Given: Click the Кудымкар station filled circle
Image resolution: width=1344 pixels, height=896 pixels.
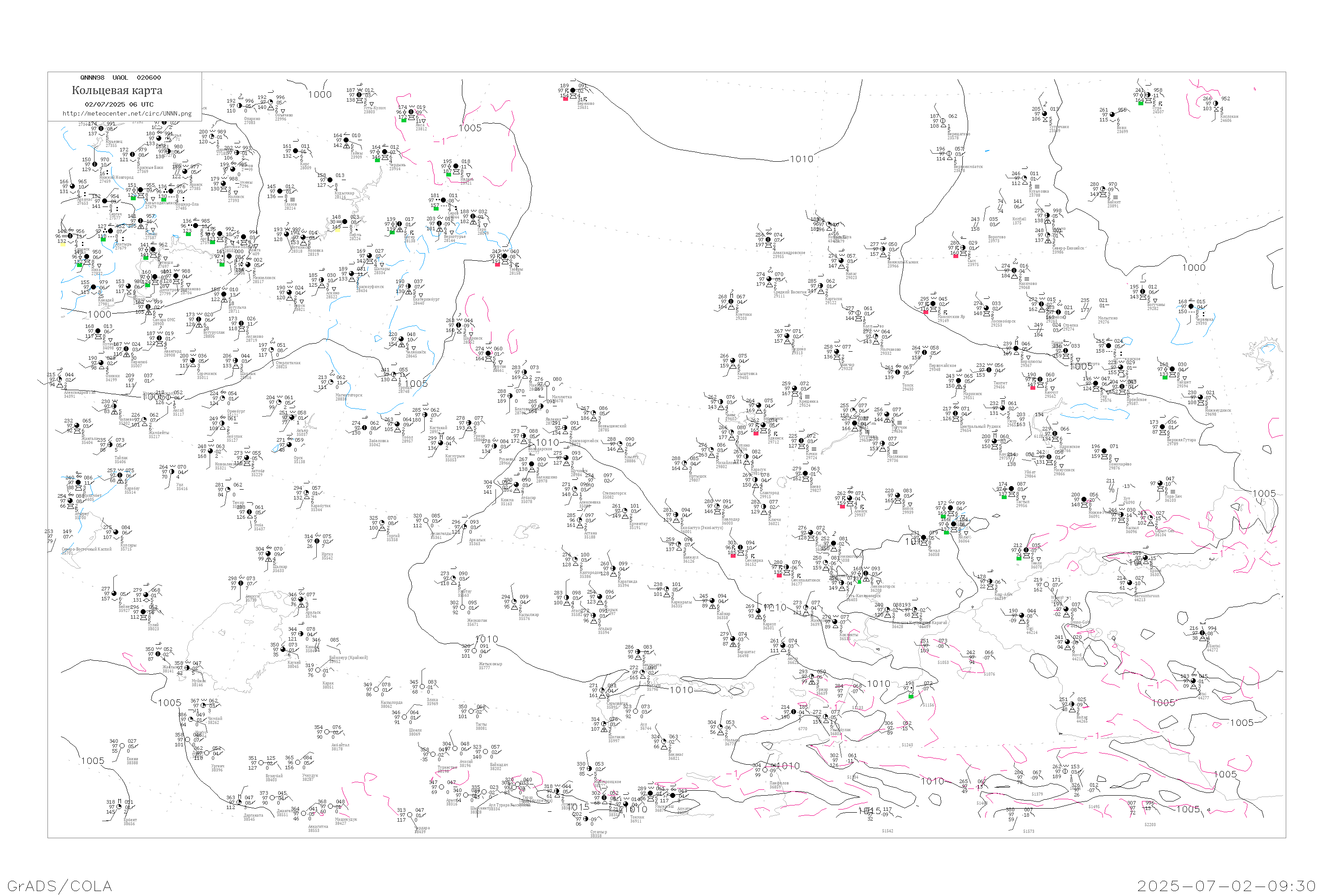Looking at the screenshot, I should pos(330,181).
